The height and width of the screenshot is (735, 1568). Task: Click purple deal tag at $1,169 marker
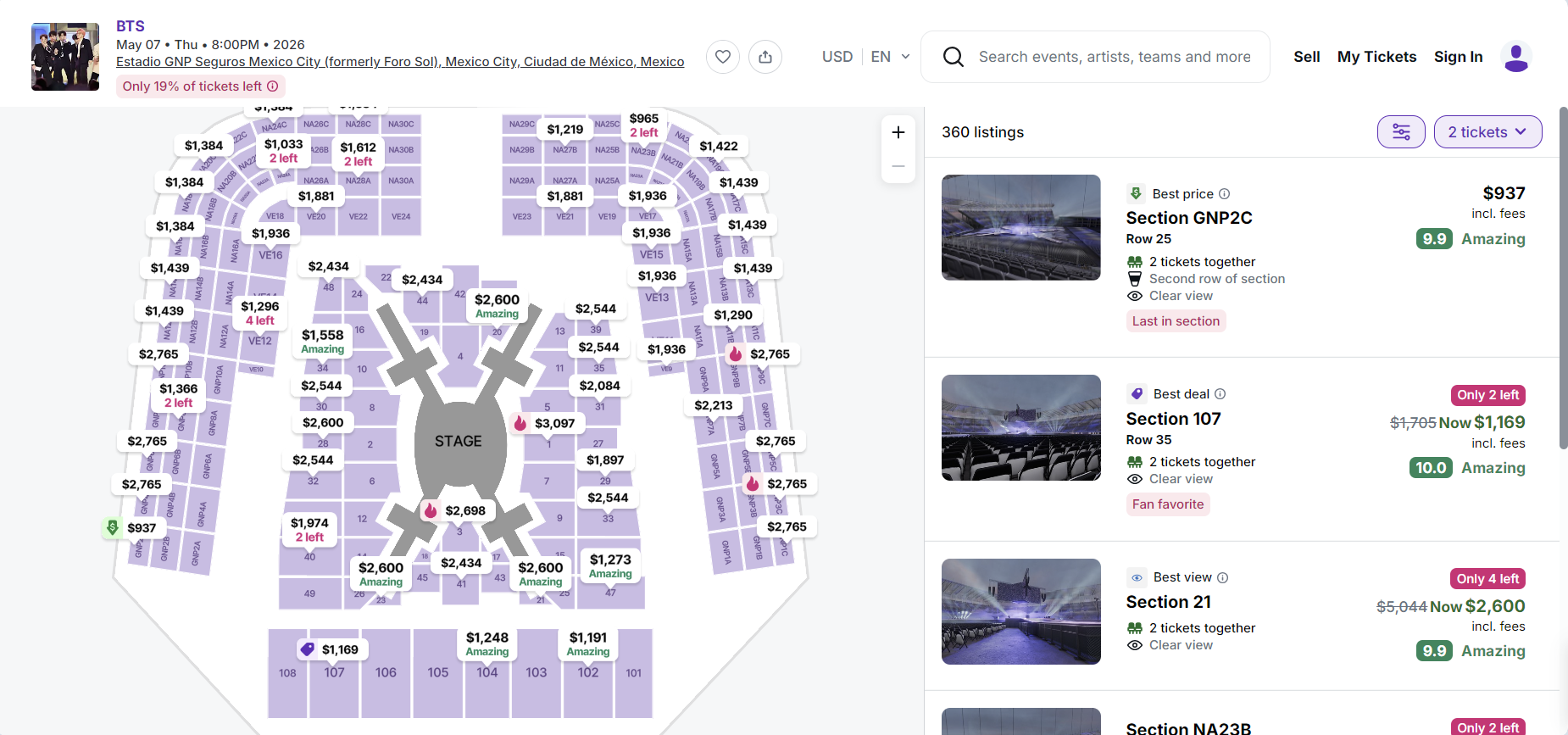(x=308, y=649)
